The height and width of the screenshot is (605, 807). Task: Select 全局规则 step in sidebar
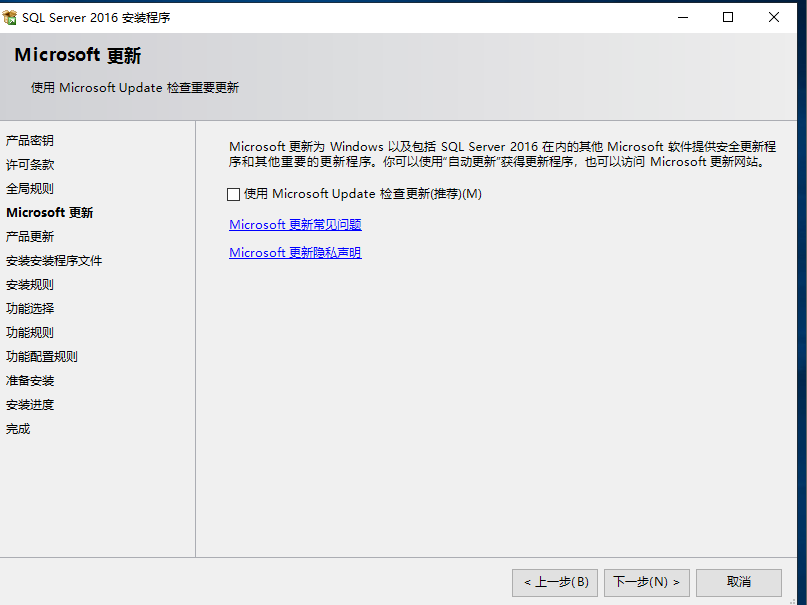click(x=30, y=189)
